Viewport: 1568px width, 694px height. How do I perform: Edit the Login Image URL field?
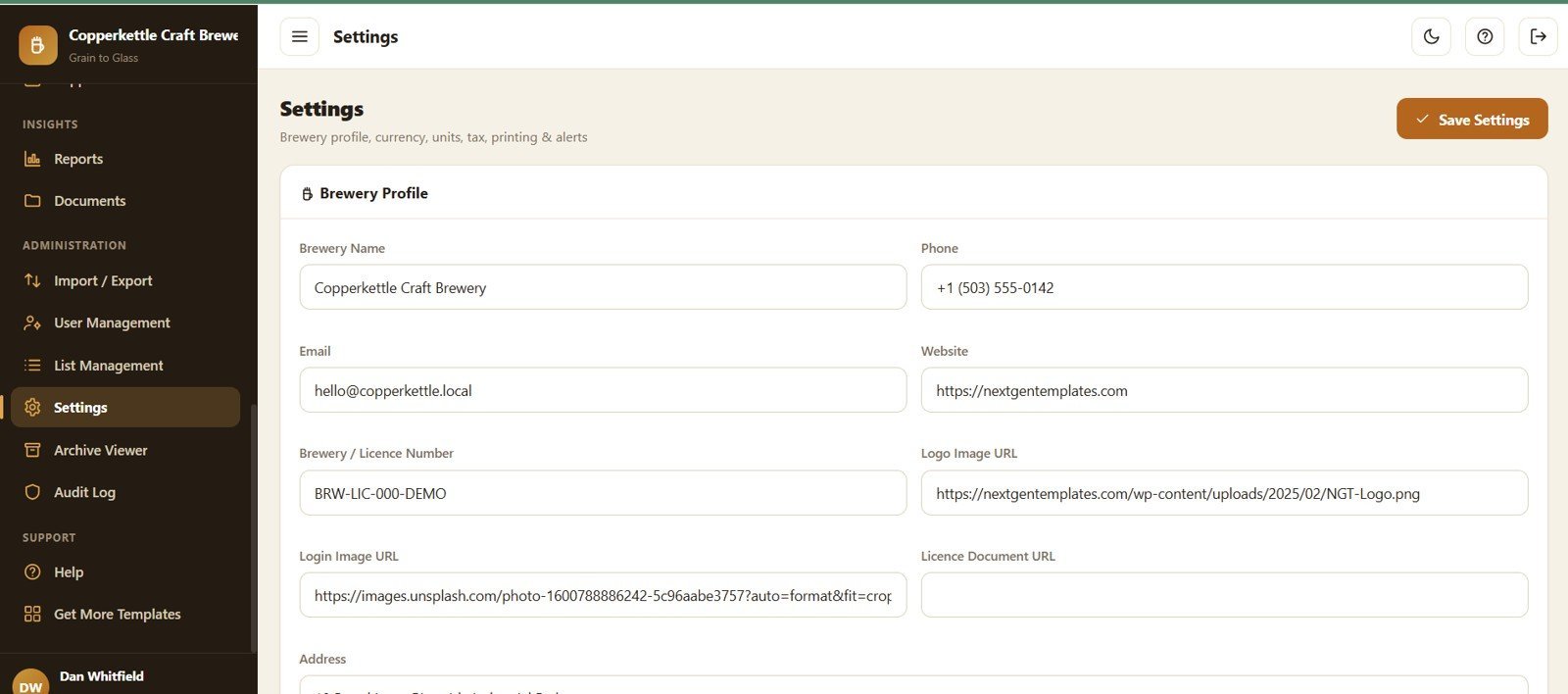tap(603, 595)
